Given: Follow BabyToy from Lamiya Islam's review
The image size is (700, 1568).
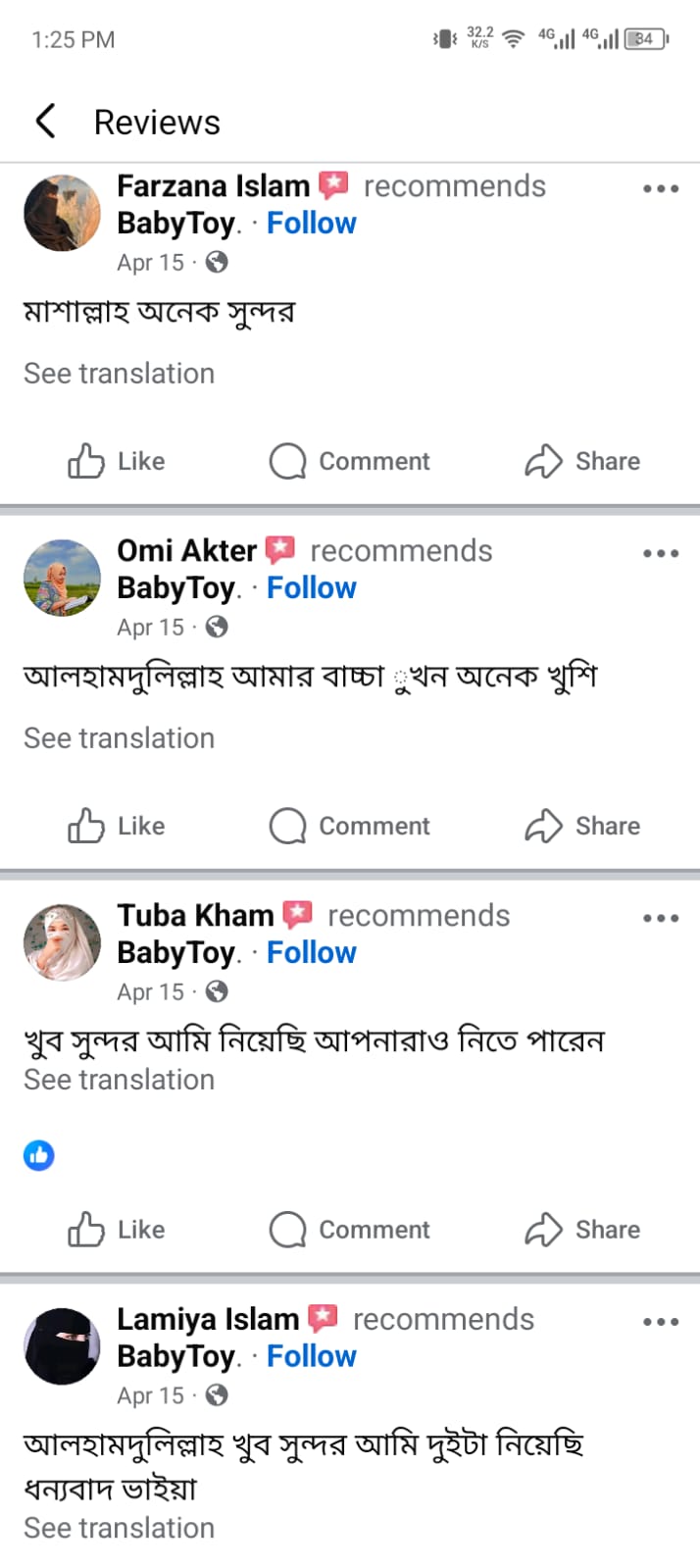Looking at the screenshot, I should [x=311, y=1356].
